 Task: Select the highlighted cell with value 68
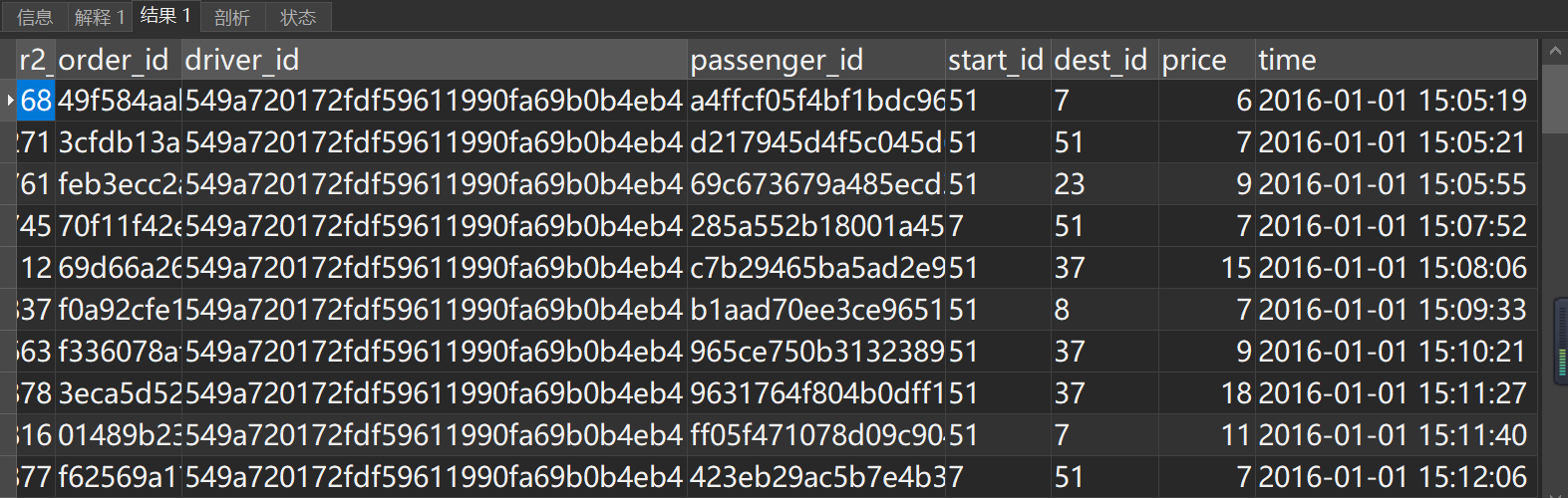pyautogui.click(x=36, y=101)
